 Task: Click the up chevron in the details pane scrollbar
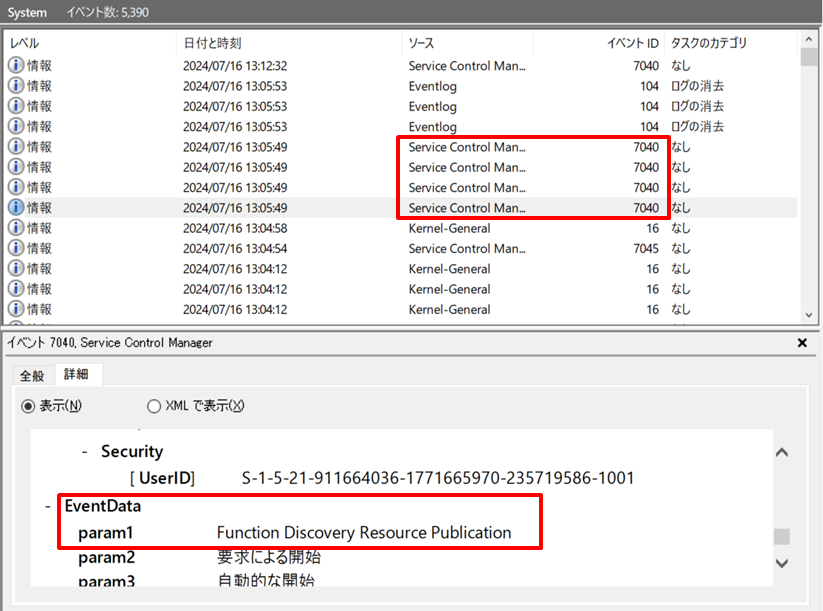pos(782,451)
